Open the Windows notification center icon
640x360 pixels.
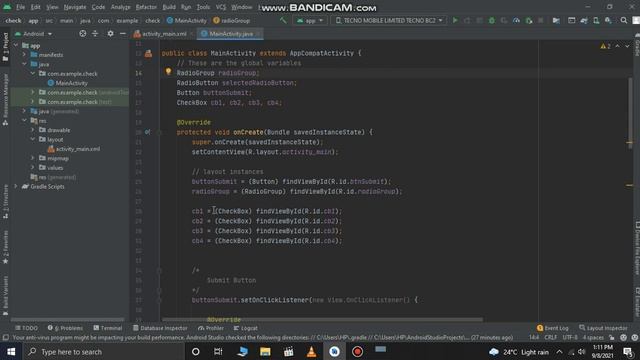point(628,351)
